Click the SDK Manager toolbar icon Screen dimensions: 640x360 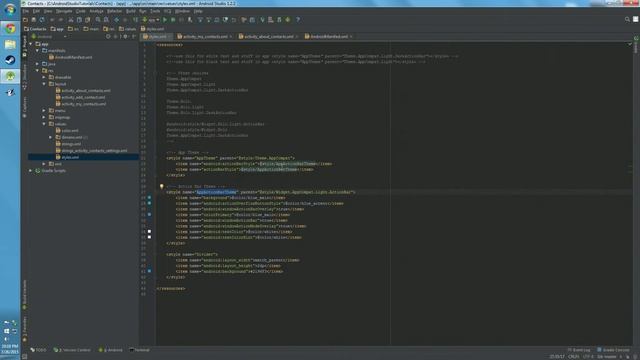pos(279,20)
